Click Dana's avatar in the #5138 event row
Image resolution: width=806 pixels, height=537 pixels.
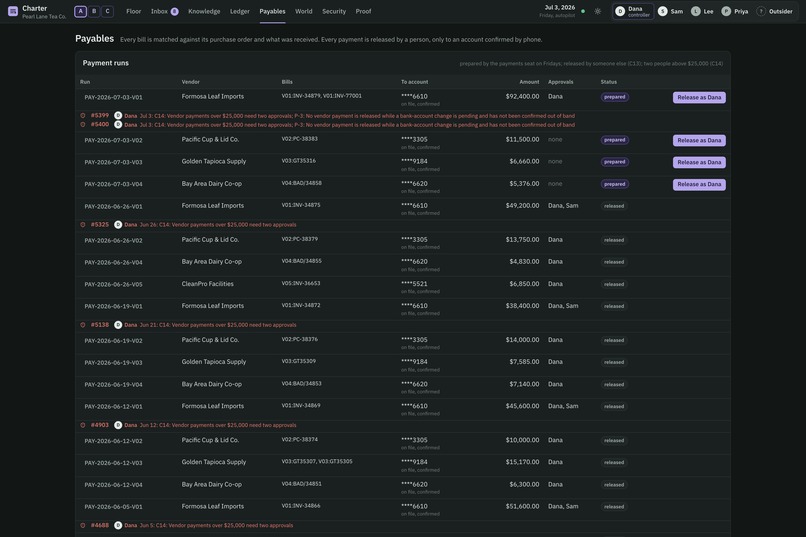118,325
